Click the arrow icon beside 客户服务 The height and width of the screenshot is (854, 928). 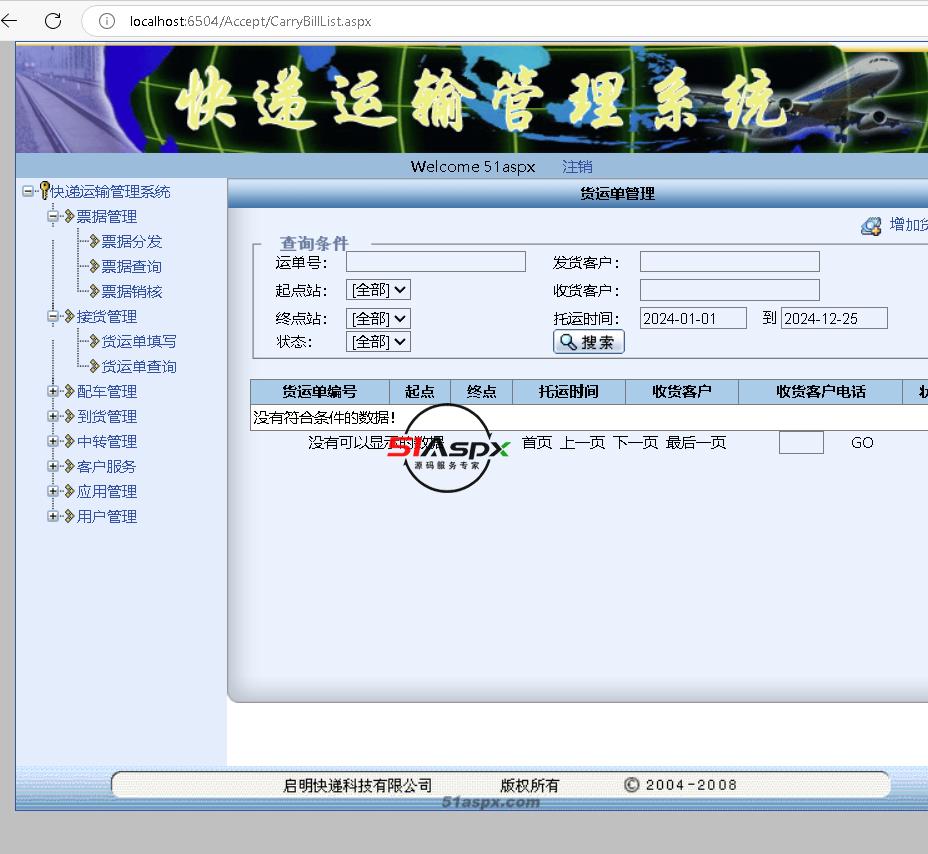[x=69, y=466]
